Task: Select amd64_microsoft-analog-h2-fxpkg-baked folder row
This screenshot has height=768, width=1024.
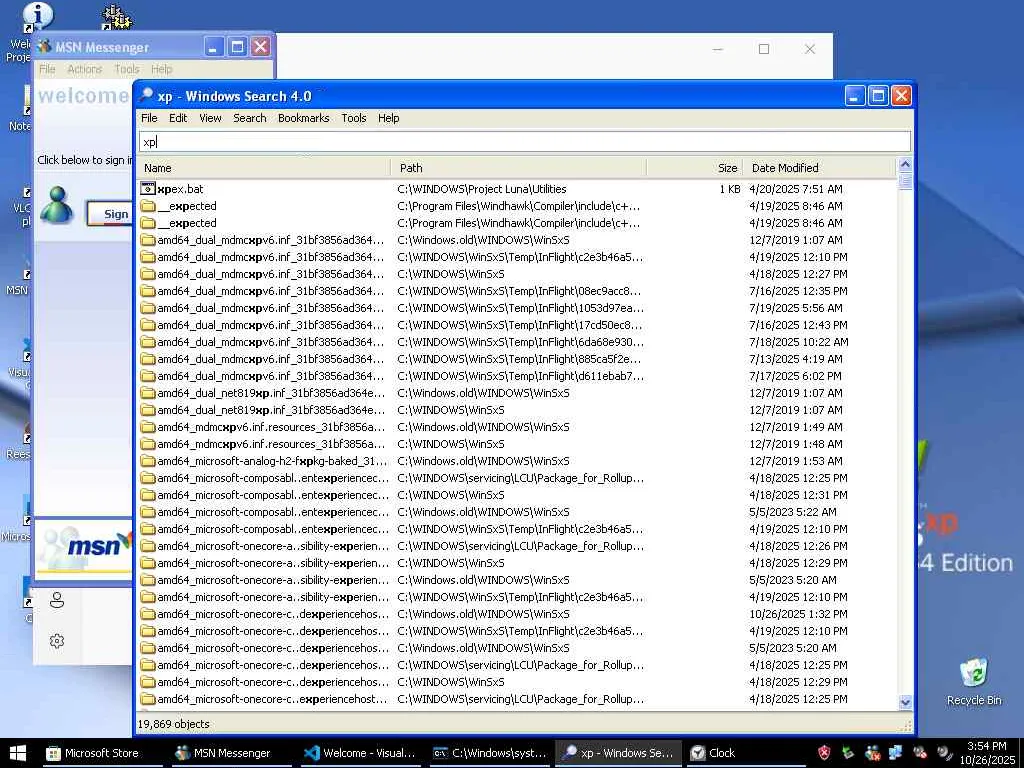Action: 517,461
